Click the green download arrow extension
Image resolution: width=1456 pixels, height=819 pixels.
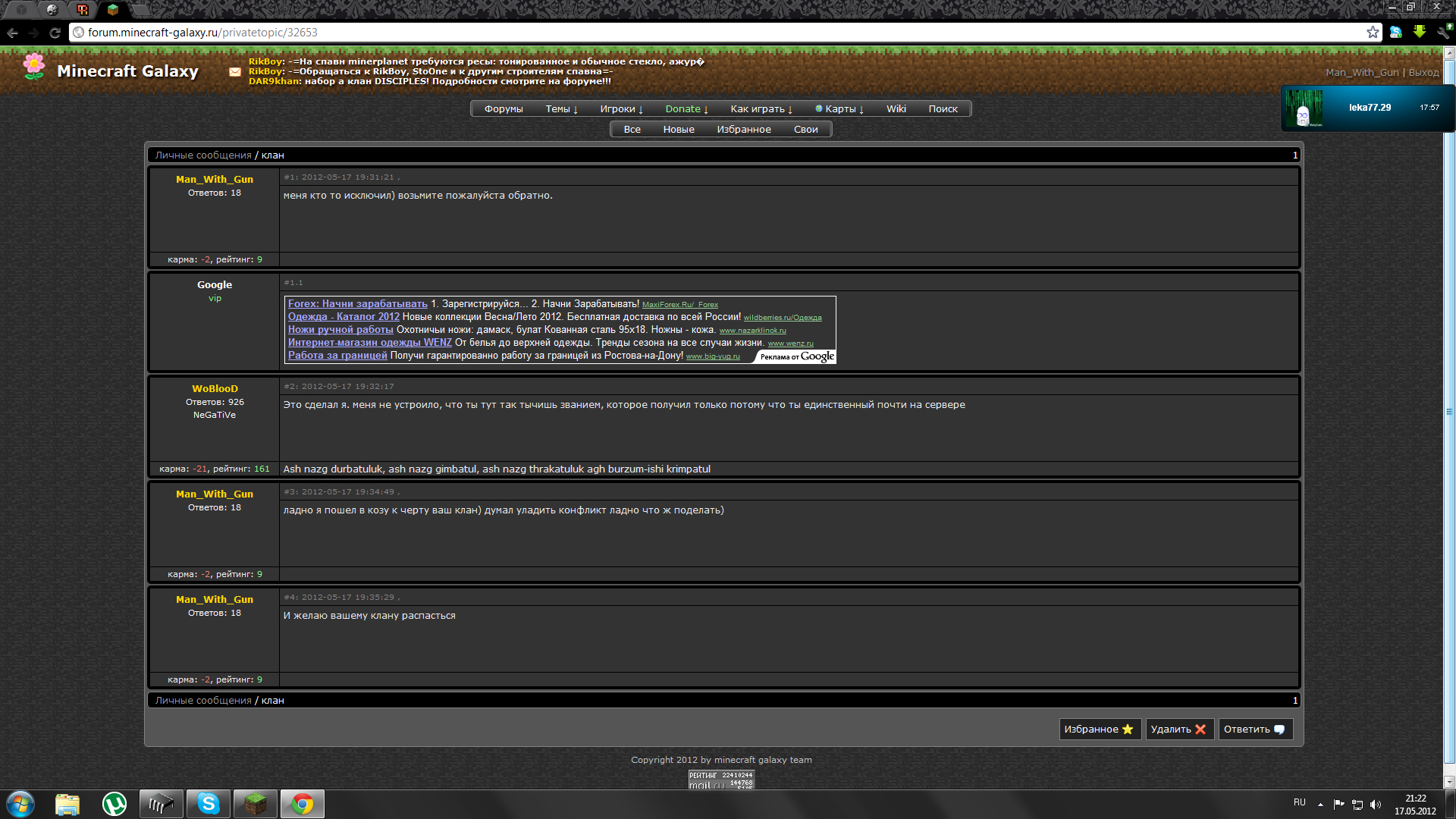(1420, 32)
